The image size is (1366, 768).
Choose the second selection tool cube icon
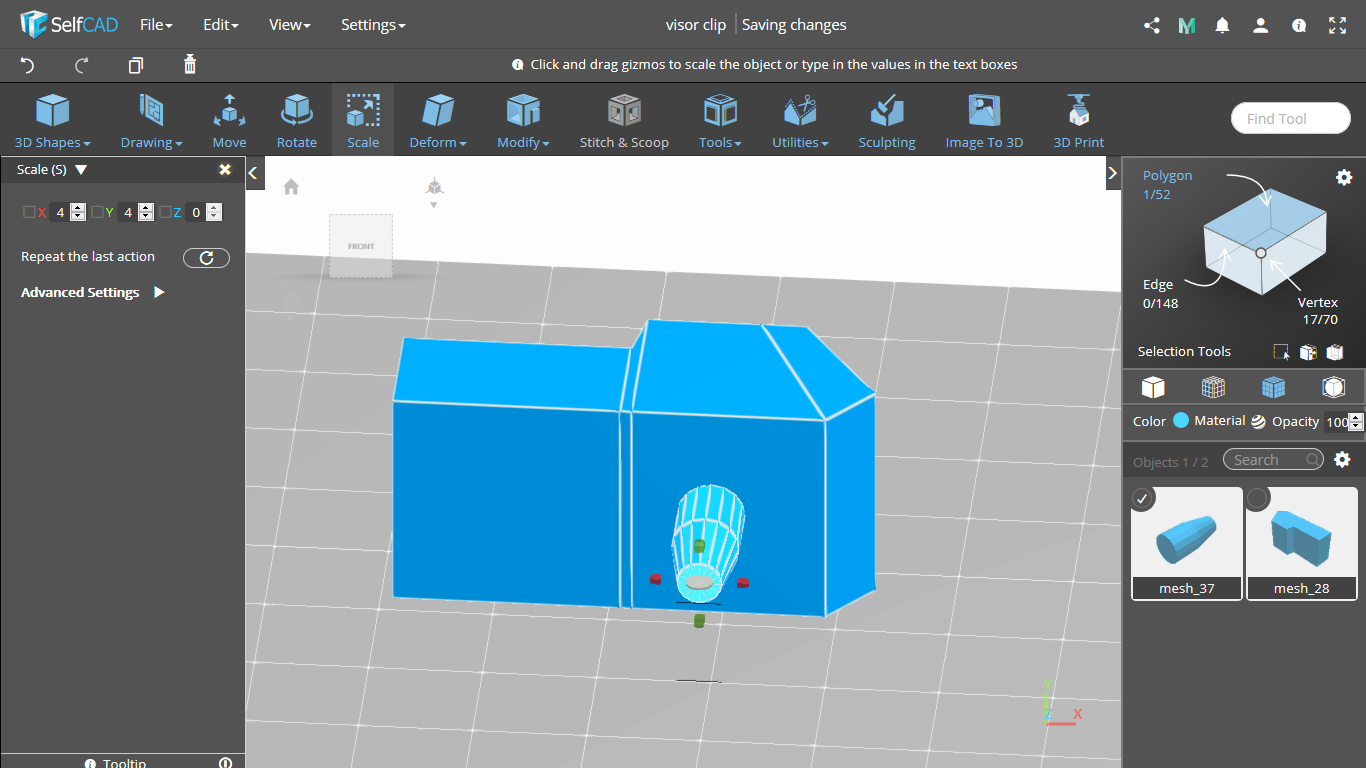(x=1308, y=352)
